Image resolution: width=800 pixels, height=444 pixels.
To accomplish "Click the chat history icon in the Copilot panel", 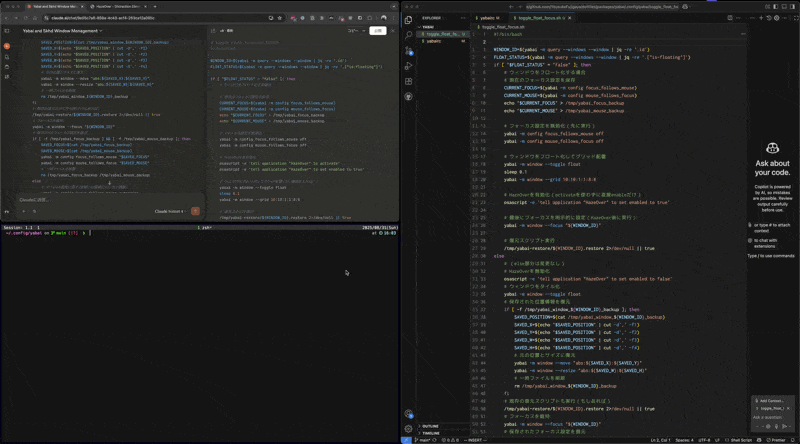I will pyautogui.click(x=769, y=18).
